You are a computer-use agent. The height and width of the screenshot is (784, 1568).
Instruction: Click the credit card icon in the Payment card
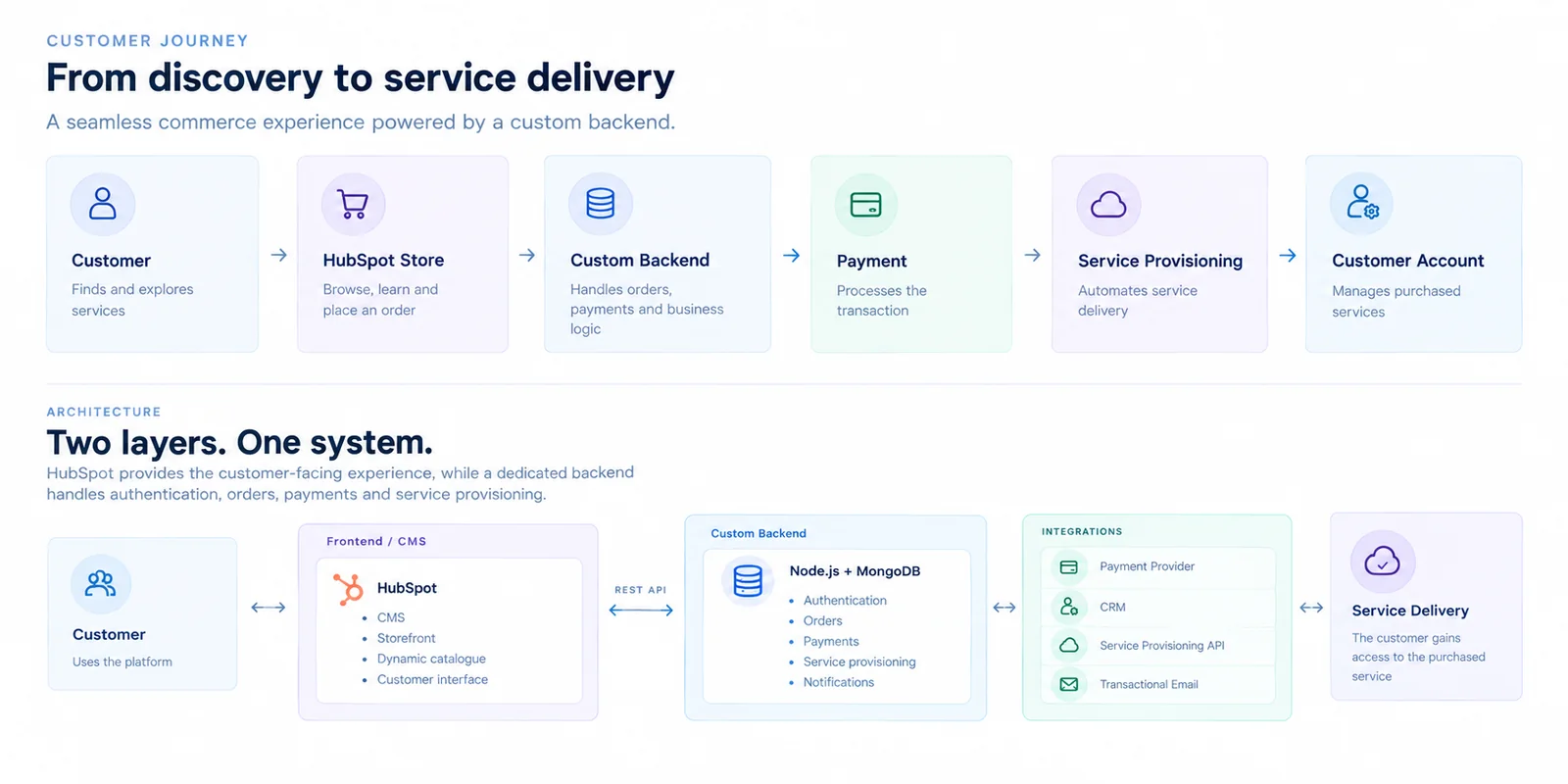click(x=866, y=205)
